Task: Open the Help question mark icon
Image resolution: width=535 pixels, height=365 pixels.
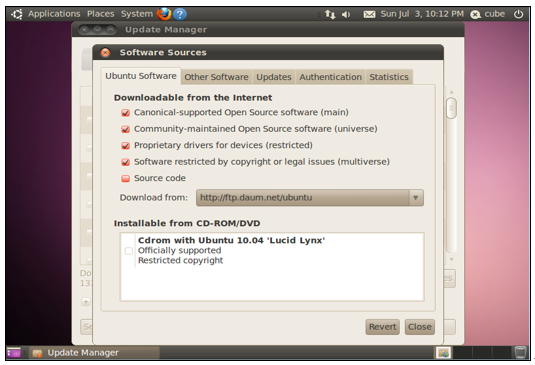Action: click(180, 14)
